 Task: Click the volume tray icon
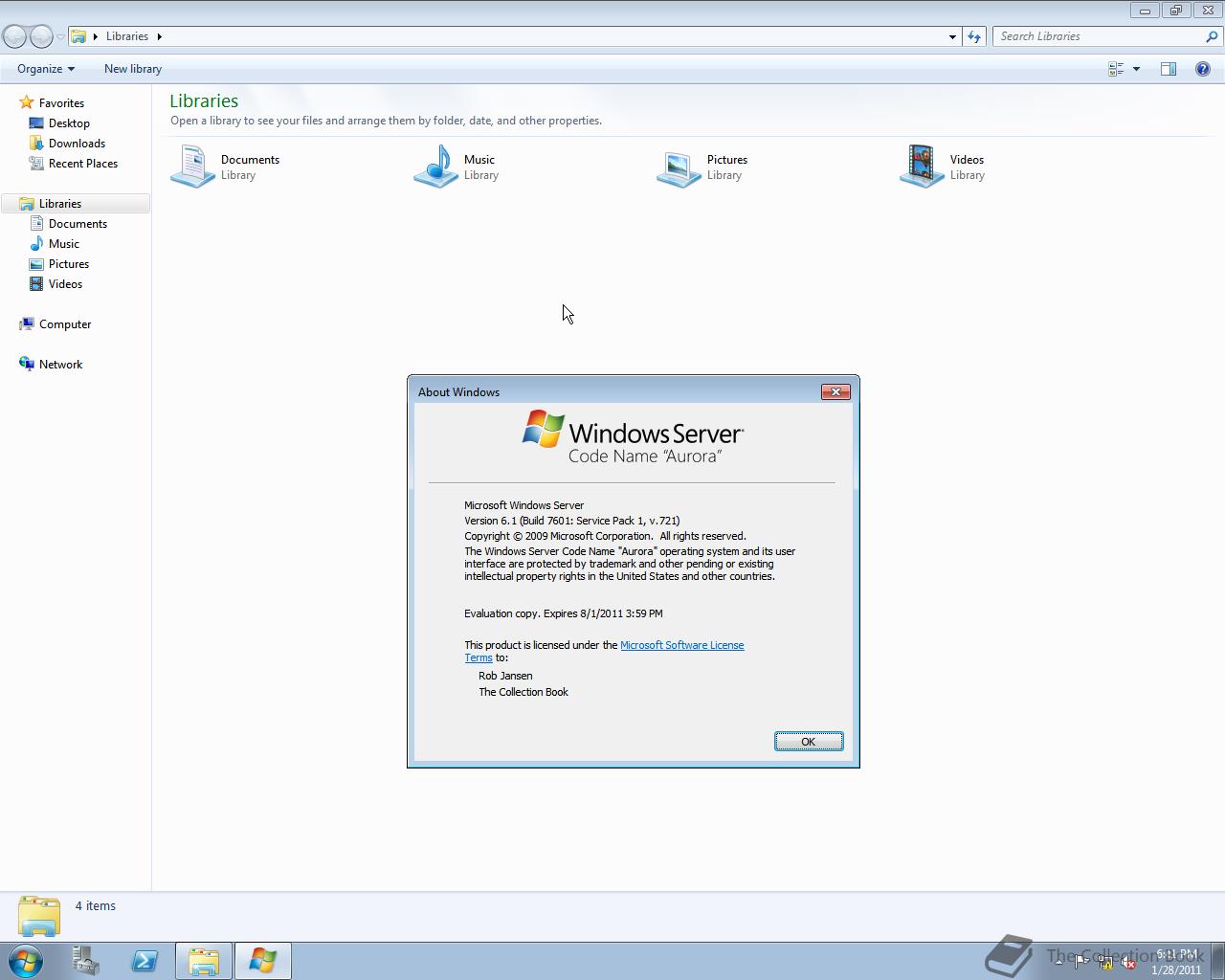click(1129, 963)
